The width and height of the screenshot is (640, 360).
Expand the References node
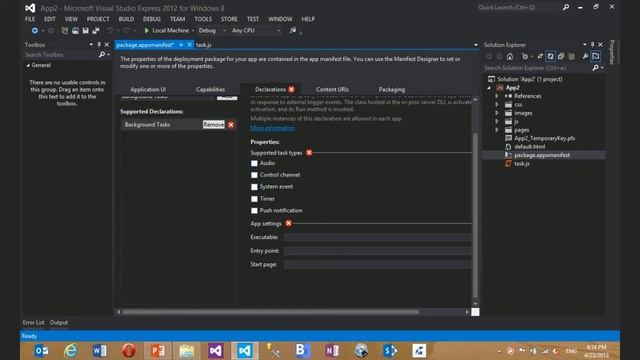497,96
